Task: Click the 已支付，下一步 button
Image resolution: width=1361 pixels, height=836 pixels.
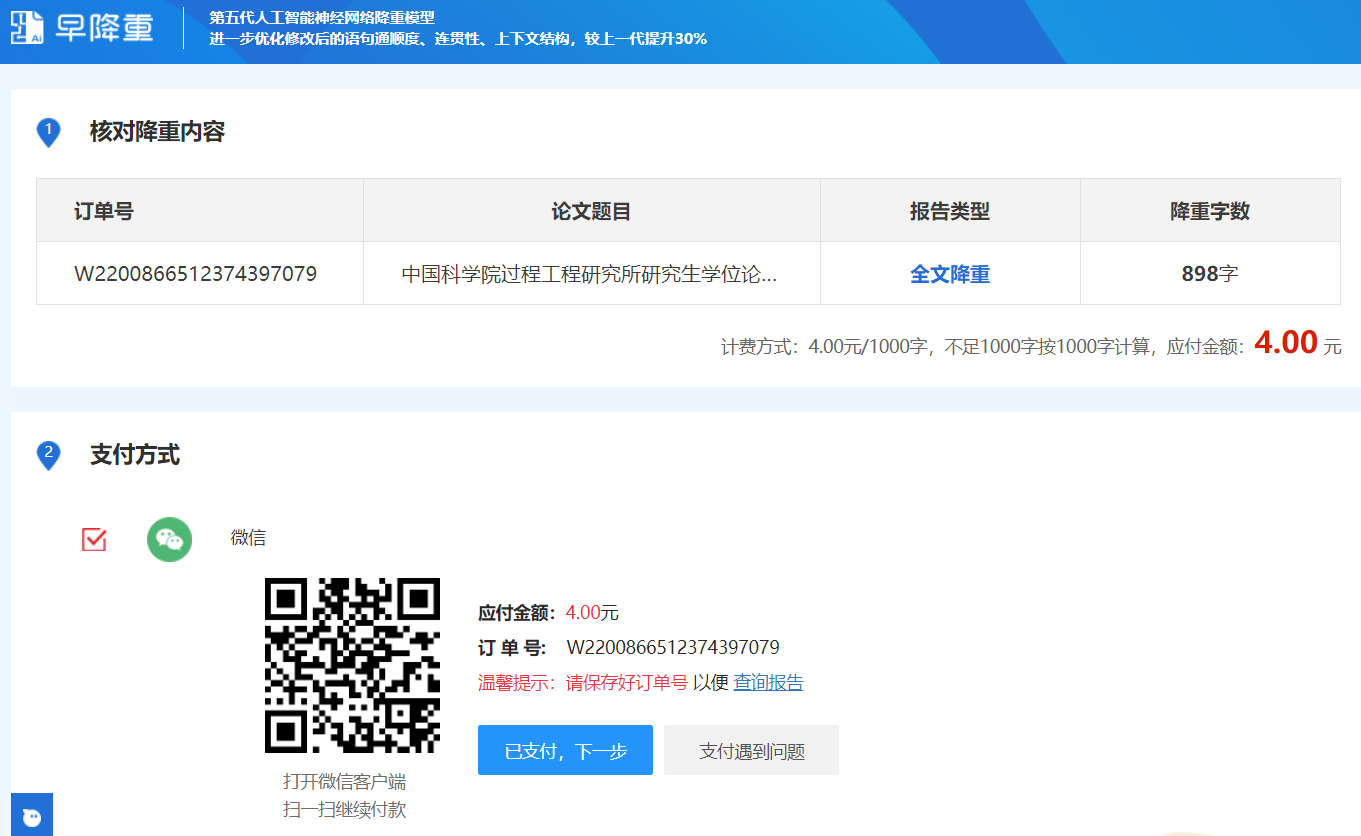Action: pyautogui.click(x=565, y=750)
